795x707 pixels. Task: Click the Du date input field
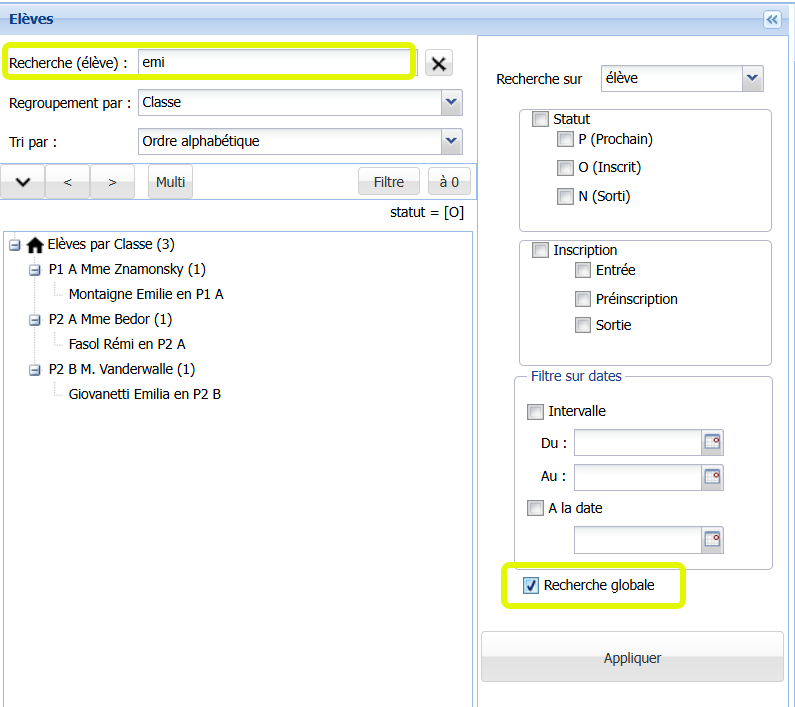pyautogui.click(x=637, y=443)
